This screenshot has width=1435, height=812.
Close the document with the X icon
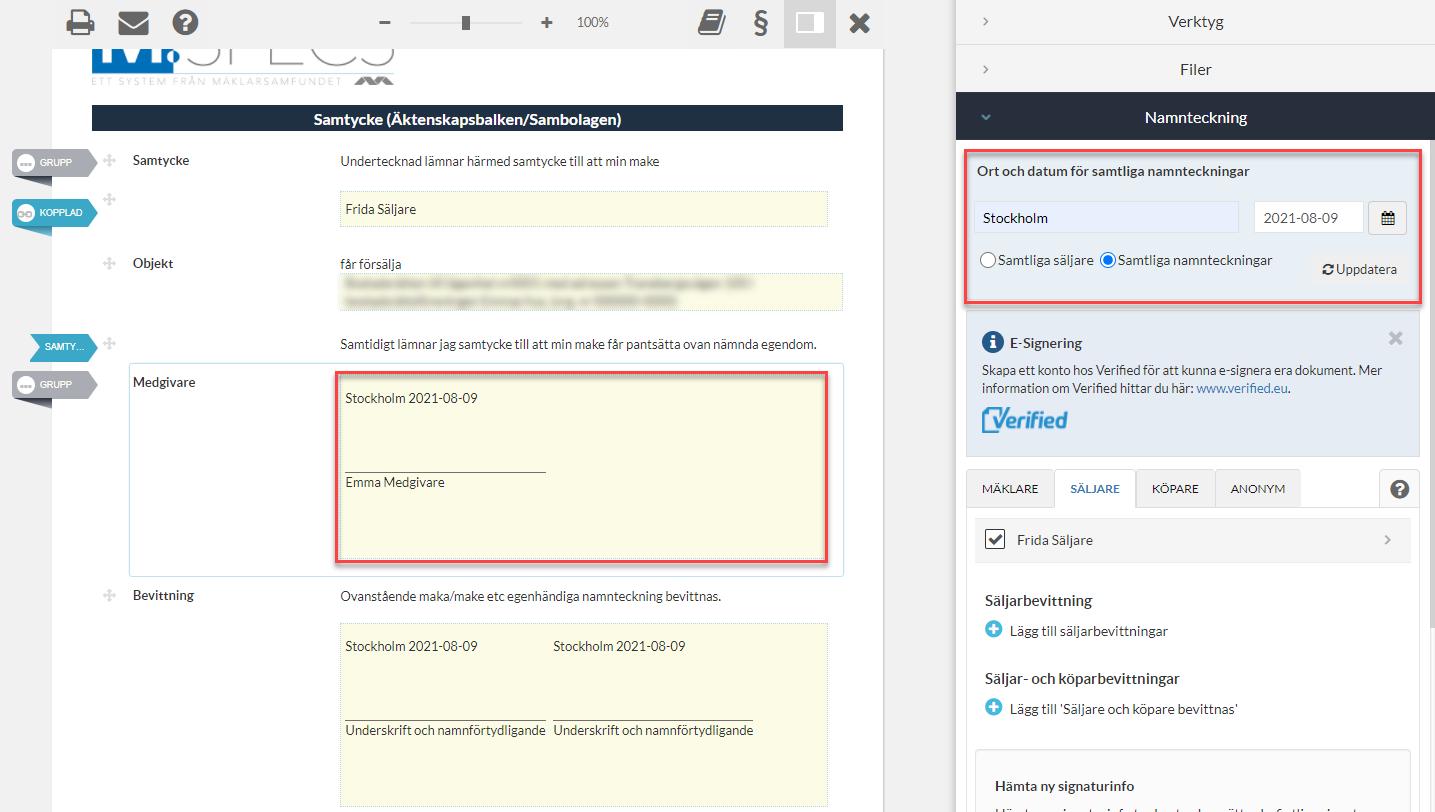859,22
